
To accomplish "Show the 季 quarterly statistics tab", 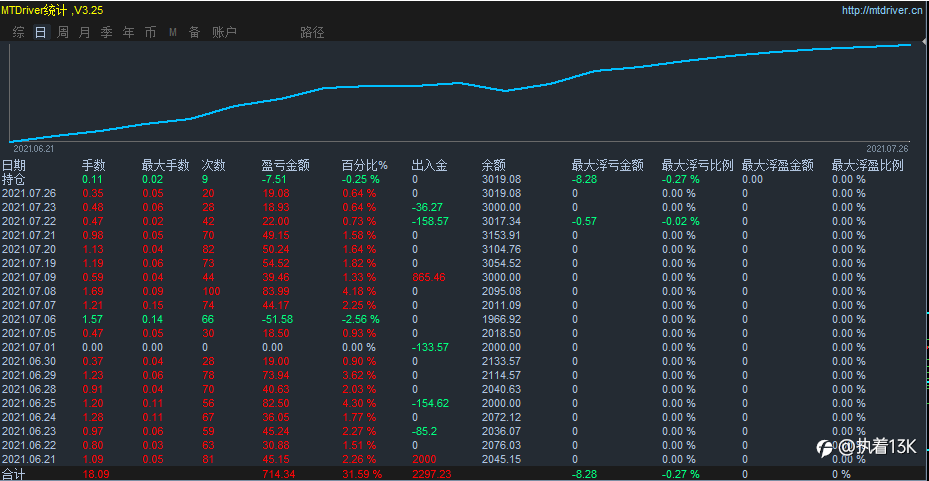I will (106, 32).
